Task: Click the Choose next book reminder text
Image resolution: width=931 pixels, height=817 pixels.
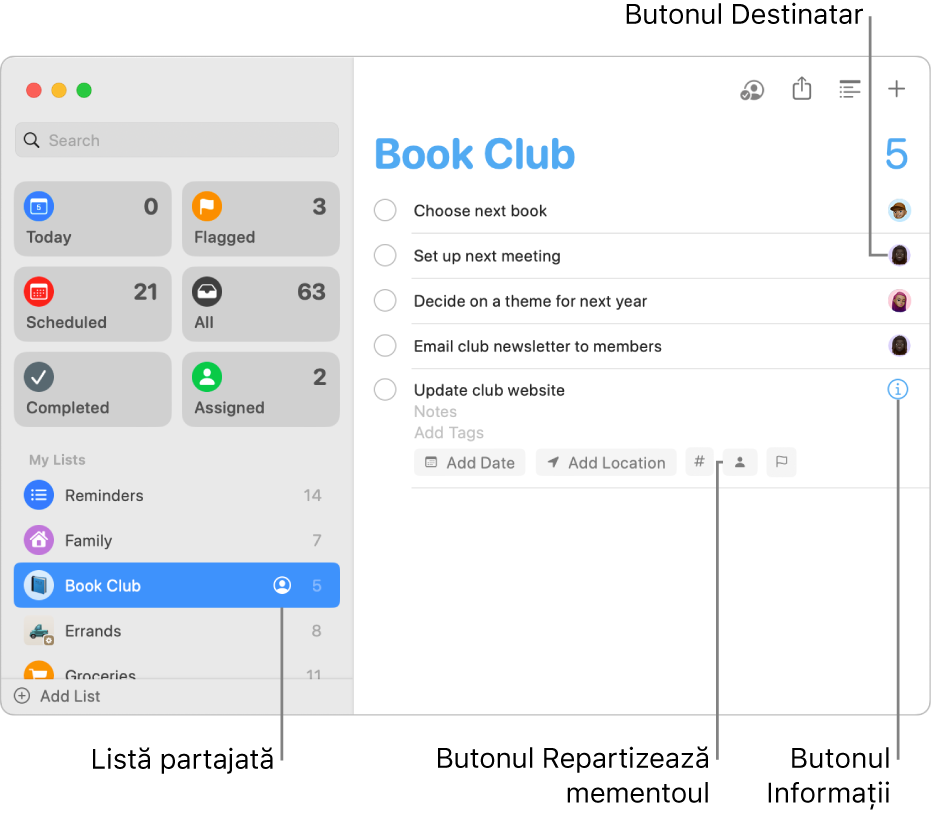Action: click(x=480, y=211)
